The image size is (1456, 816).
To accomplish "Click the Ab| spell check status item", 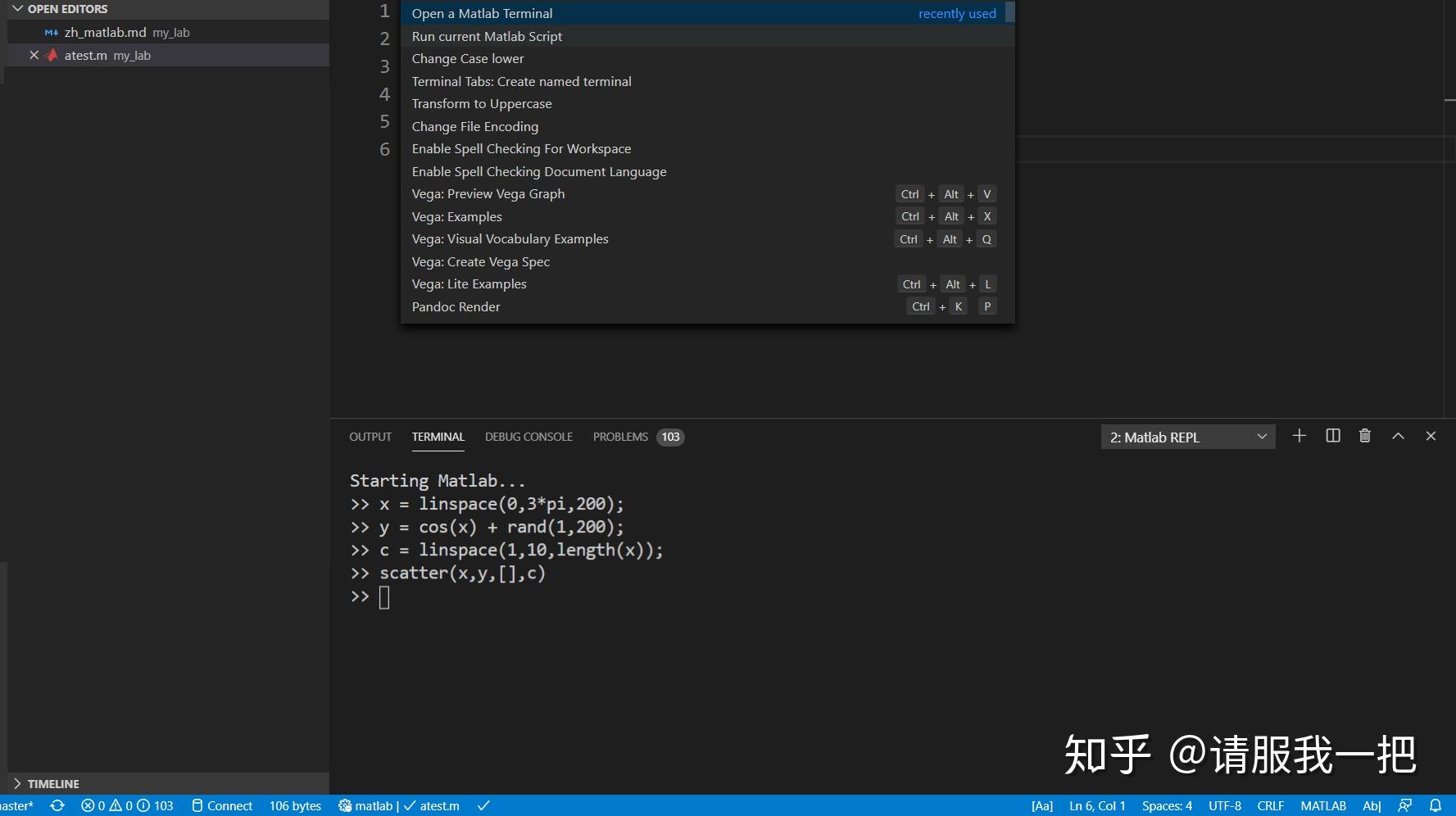I will [1372, 805].
